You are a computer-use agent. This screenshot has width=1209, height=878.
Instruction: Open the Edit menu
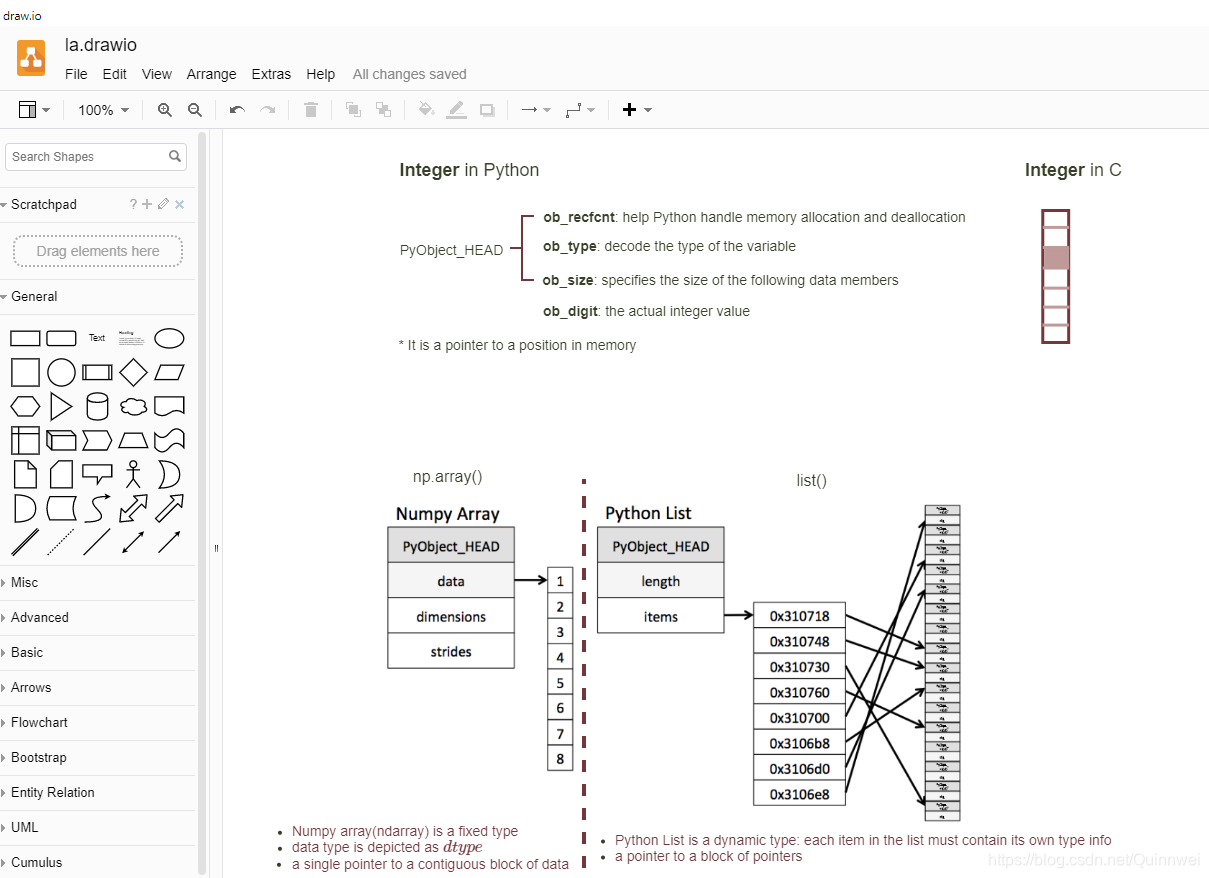(x=115, y=74)
